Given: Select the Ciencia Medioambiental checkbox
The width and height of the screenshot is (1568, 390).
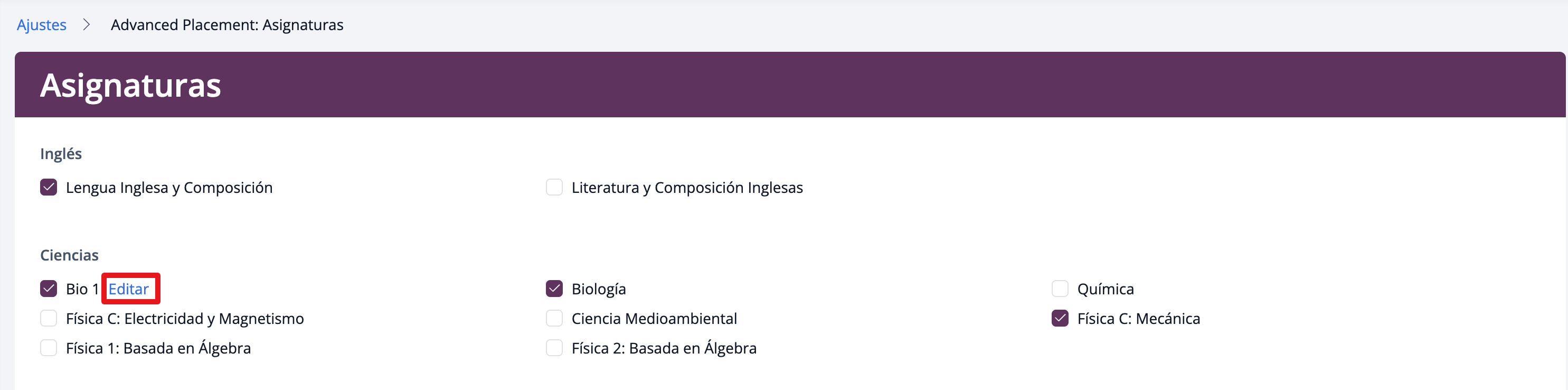Looking at the screenshot, I should coord(554,318).
